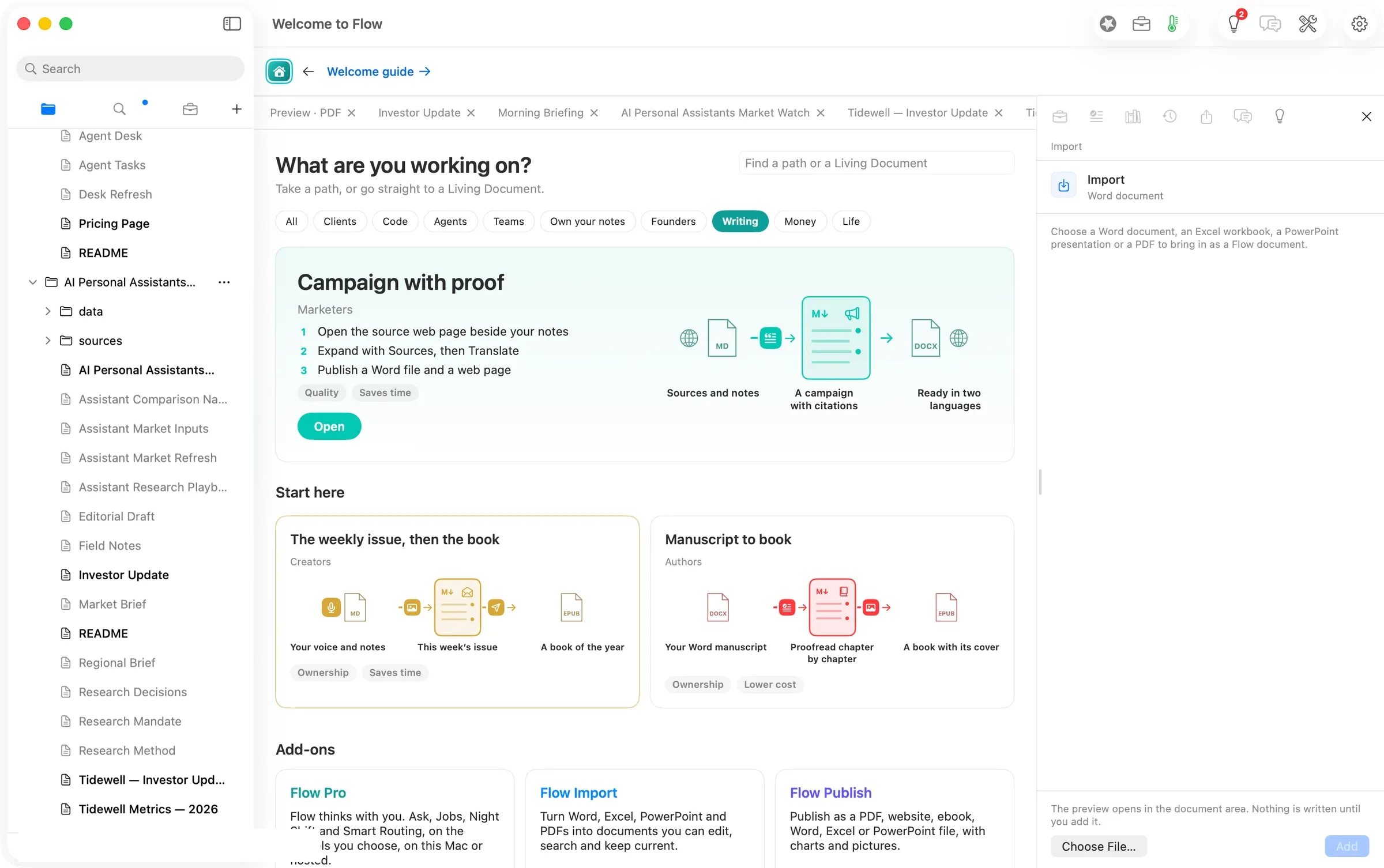Open the star badge icon in top toolbar

(x=1108, y=24)
